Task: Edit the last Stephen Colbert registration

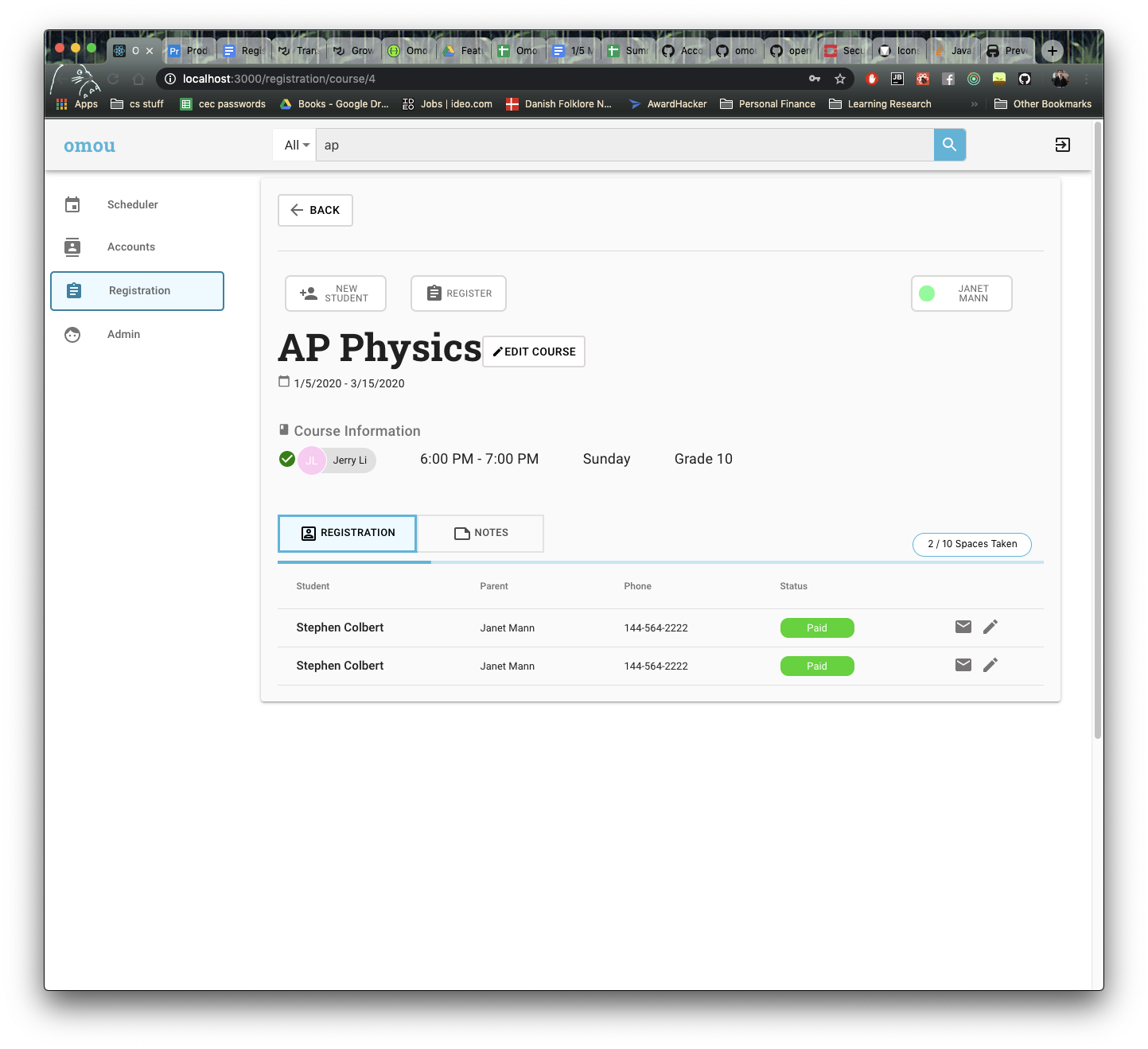Action: [x=990, y=665]
